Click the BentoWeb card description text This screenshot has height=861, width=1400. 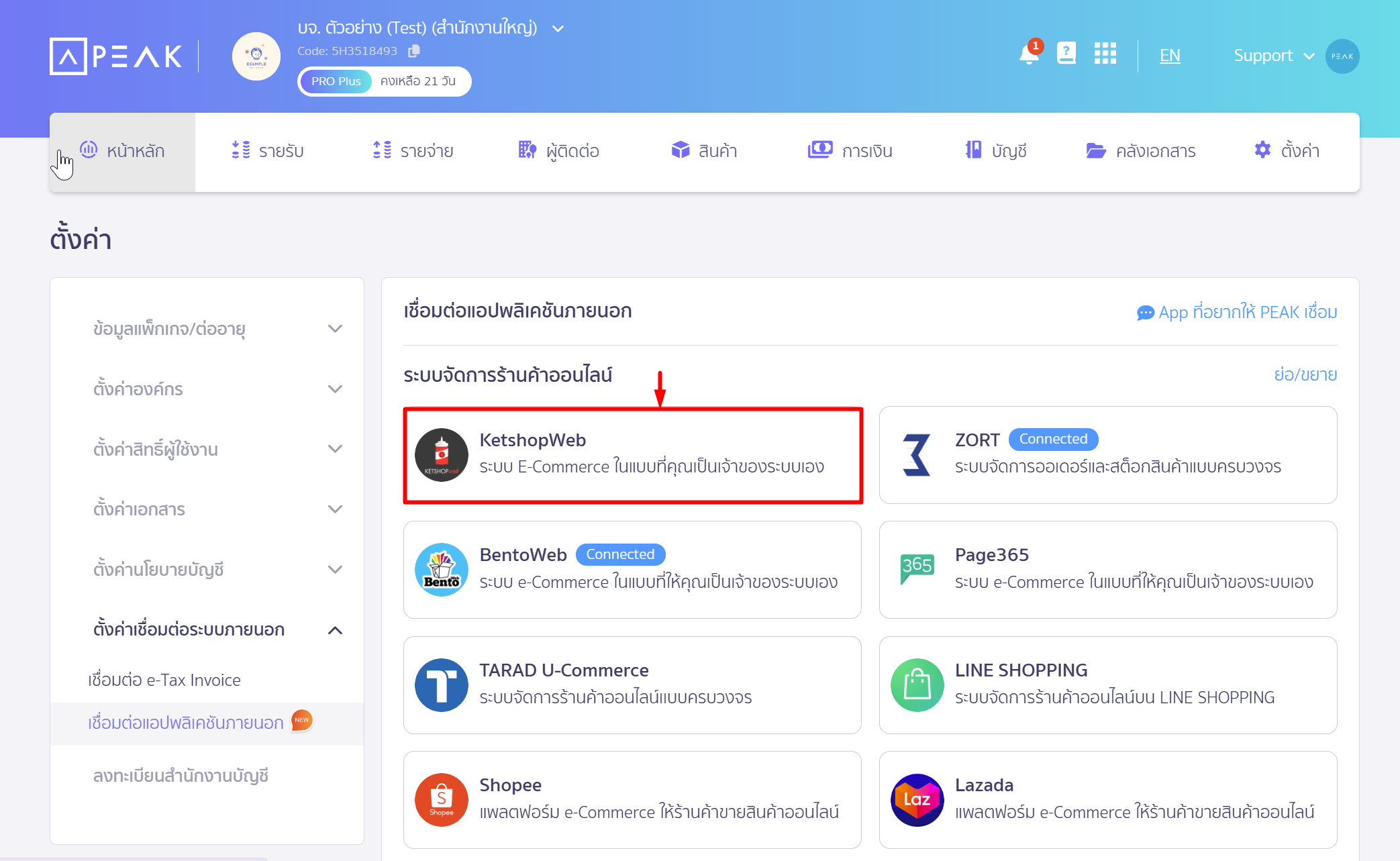(x=658, y=582)
